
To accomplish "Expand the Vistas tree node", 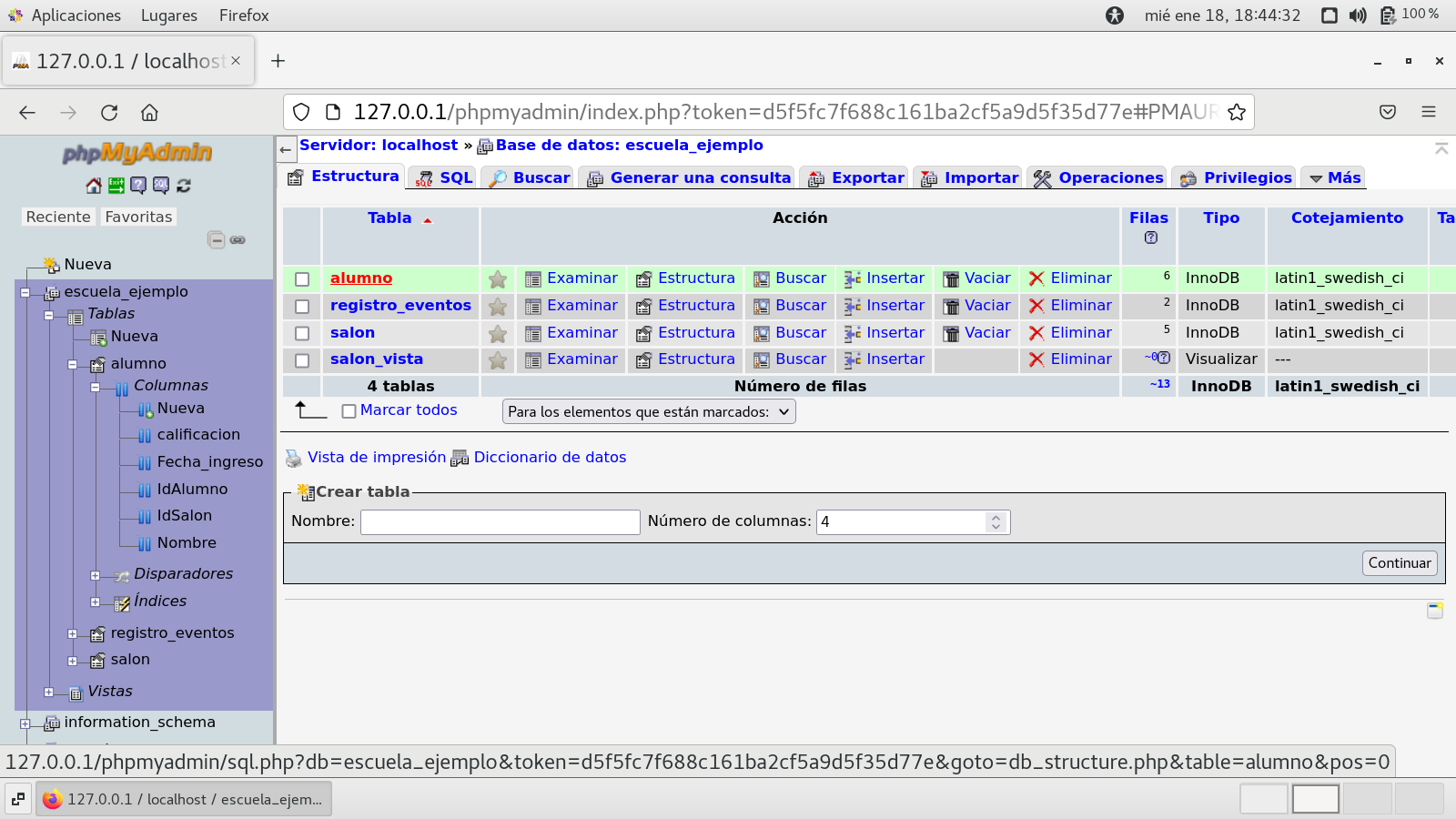I will click(x=49, y=693).
